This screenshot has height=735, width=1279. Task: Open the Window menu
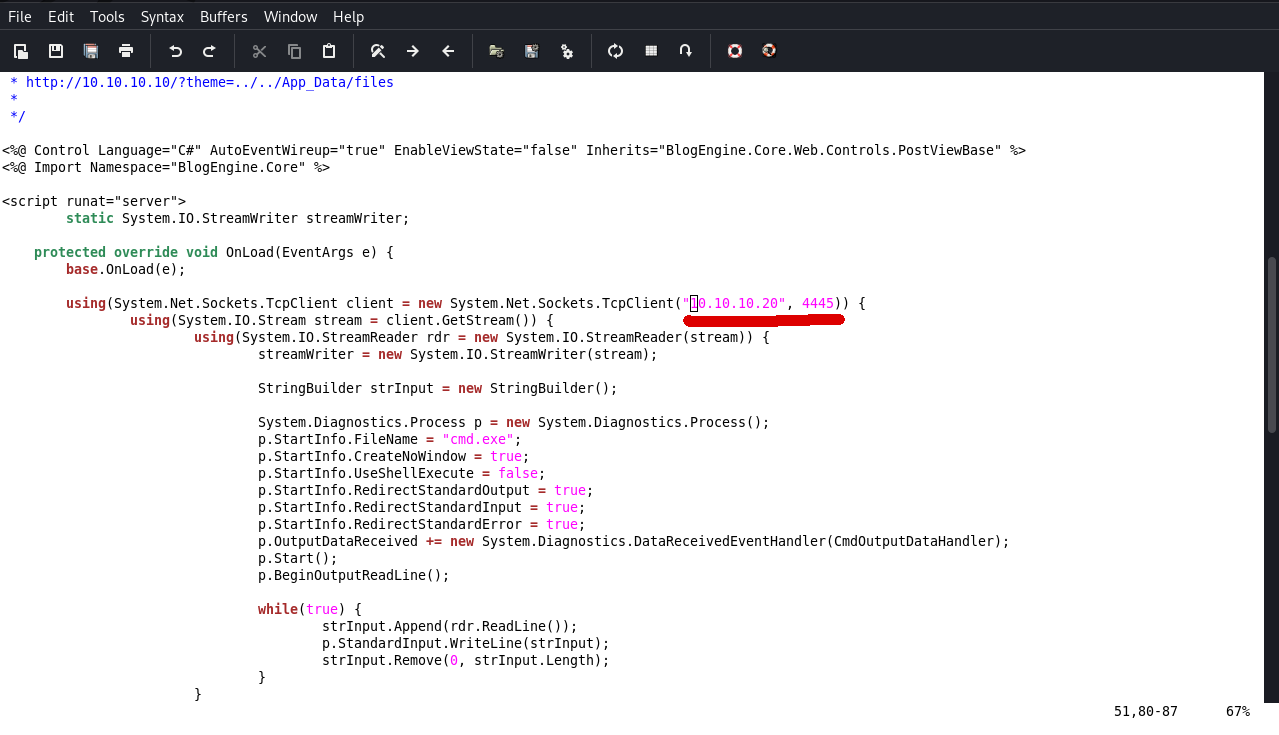click(x=291, y=17)
